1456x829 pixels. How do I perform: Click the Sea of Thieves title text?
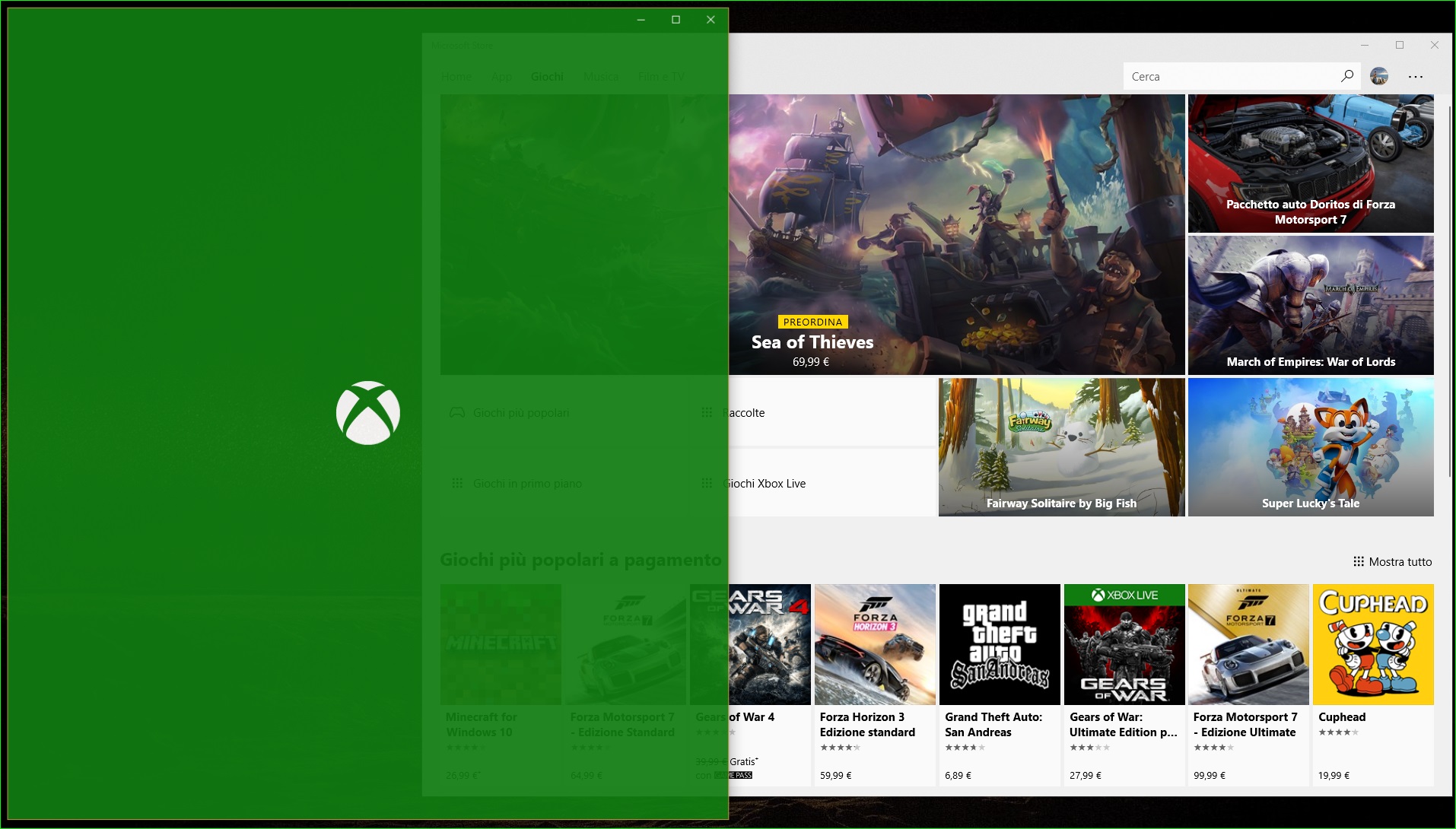coord(812,342)
